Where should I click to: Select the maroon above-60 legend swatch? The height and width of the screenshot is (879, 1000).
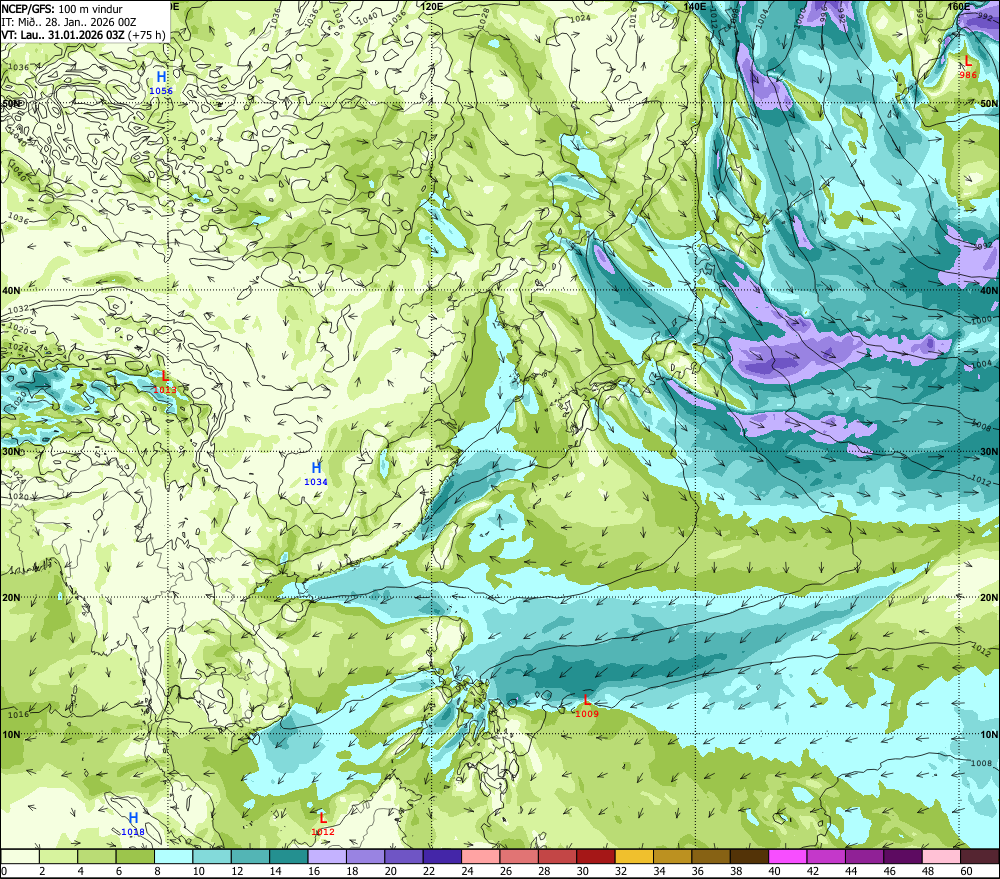[980, 857]
